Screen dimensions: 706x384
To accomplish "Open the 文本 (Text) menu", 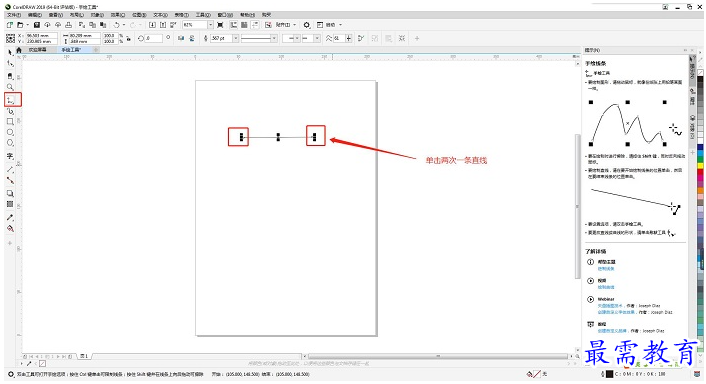I will 161,15.
